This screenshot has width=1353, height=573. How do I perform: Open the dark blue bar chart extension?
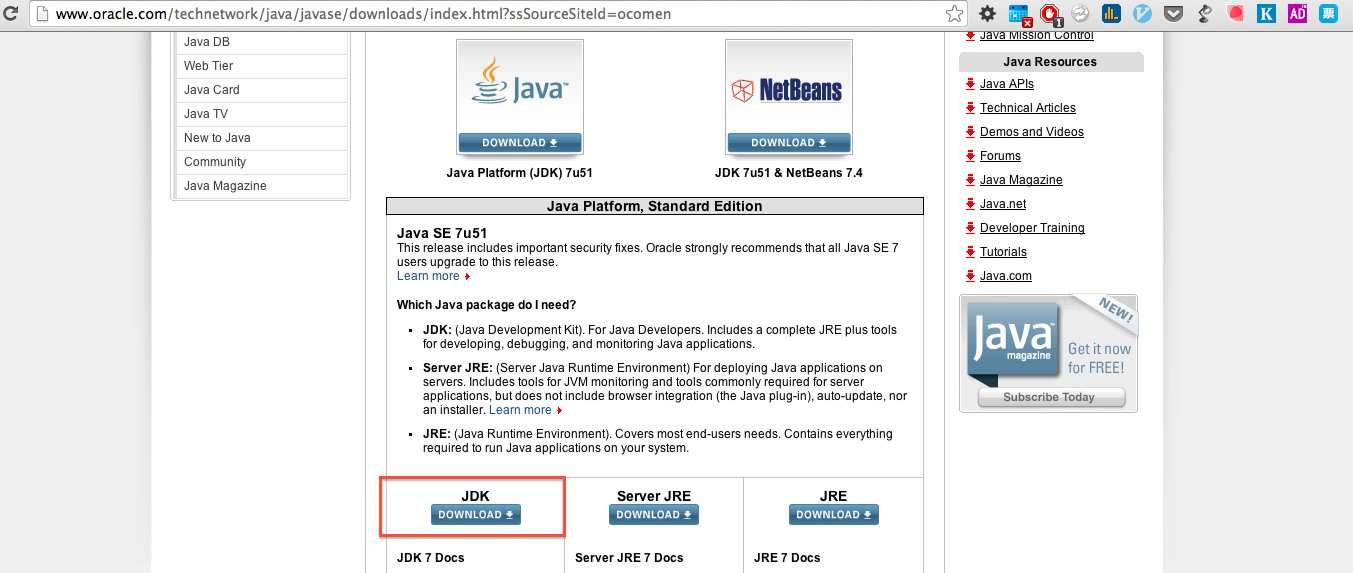1111,14
